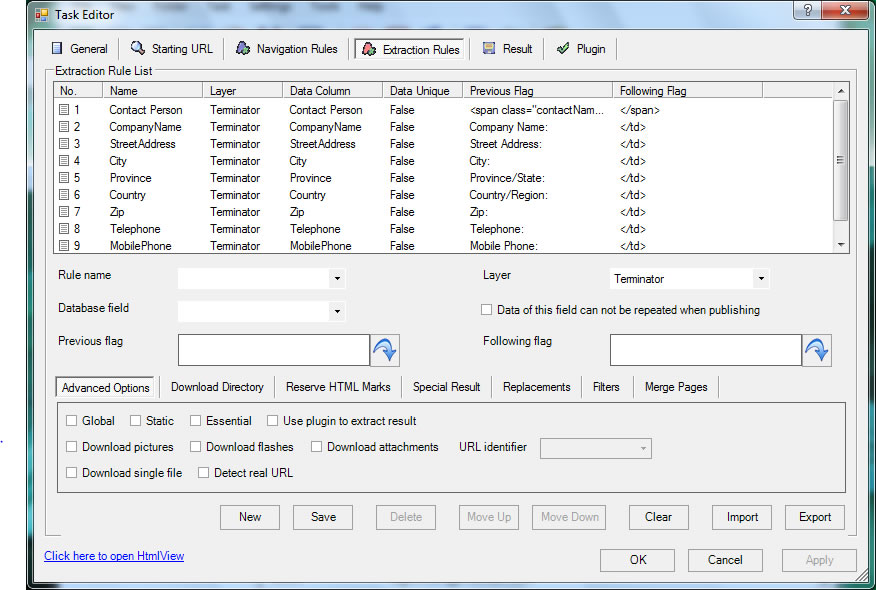Viewport: 876px width, 590px height.
Task: Click the Plugin tab's checkmark icon
Action: (x=563, y=49)
